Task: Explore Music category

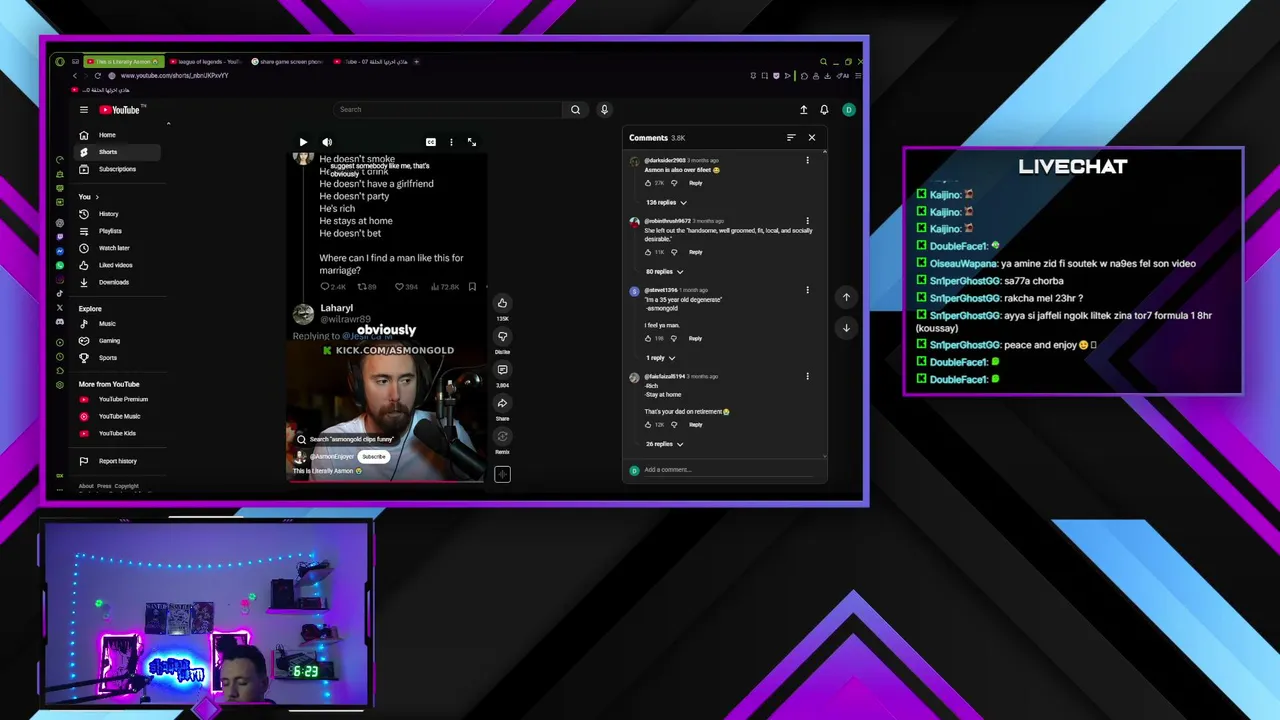Action: pos(118,324)
